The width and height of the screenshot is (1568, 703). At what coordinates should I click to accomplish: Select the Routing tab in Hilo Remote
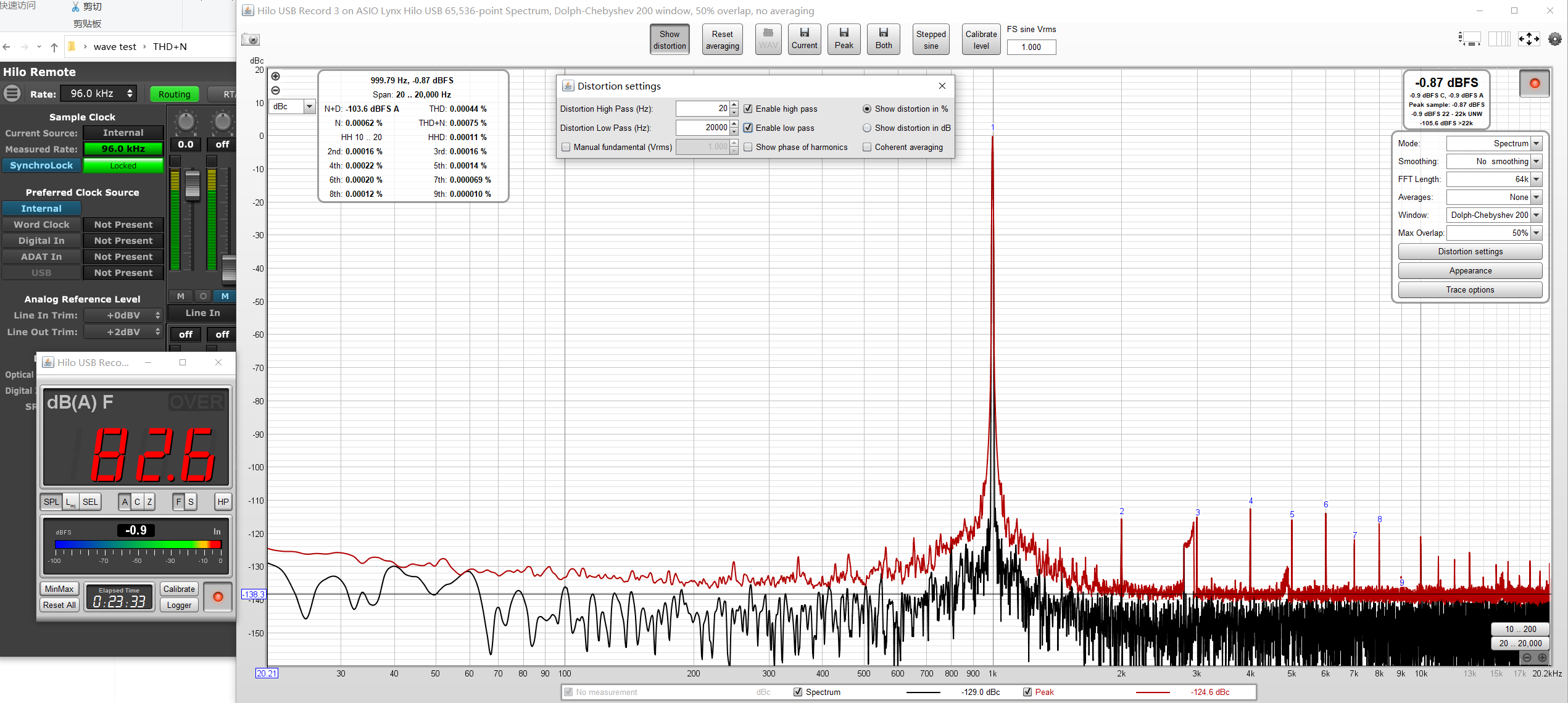(174, 94)
